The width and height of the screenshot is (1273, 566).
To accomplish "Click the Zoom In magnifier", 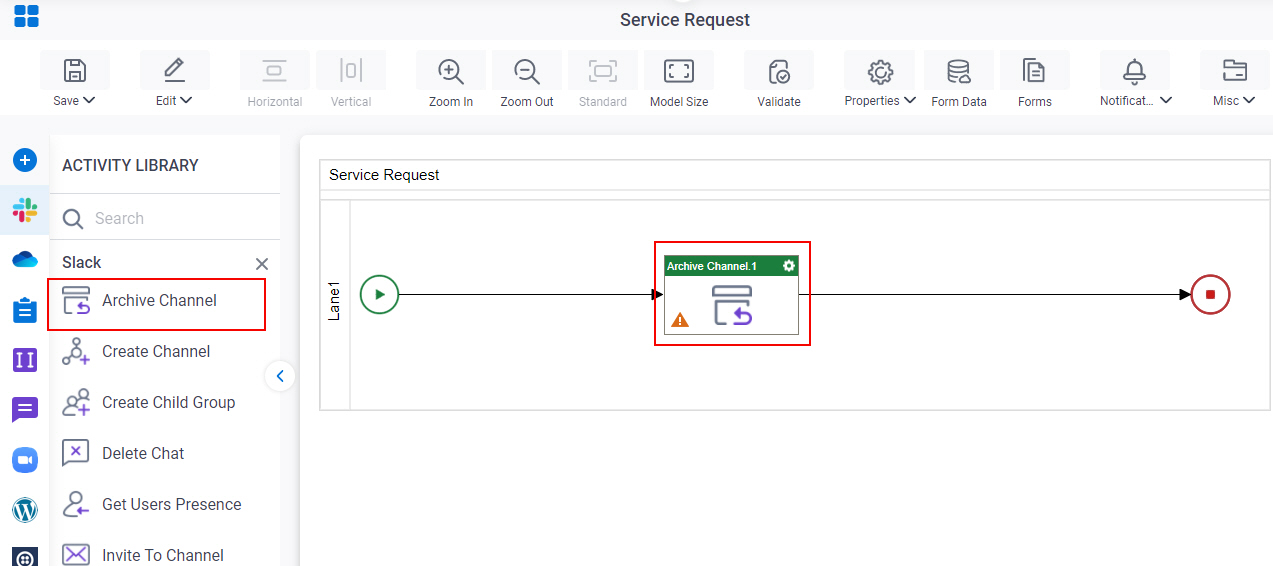I will click(451, 71).
